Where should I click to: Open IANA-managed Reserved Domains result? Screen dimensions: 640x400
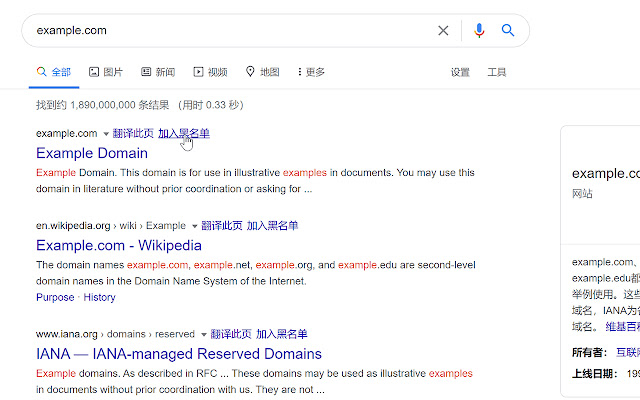coord(179,354)
